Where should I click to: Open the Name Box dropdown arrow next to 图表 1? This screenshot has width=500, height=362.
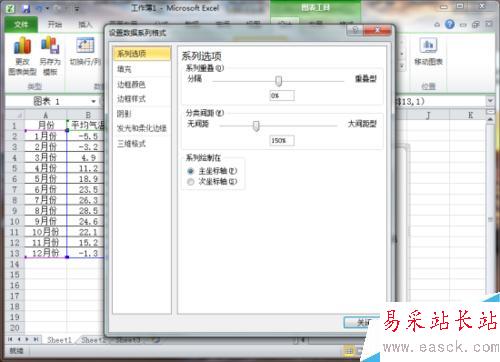pos(94,101)
